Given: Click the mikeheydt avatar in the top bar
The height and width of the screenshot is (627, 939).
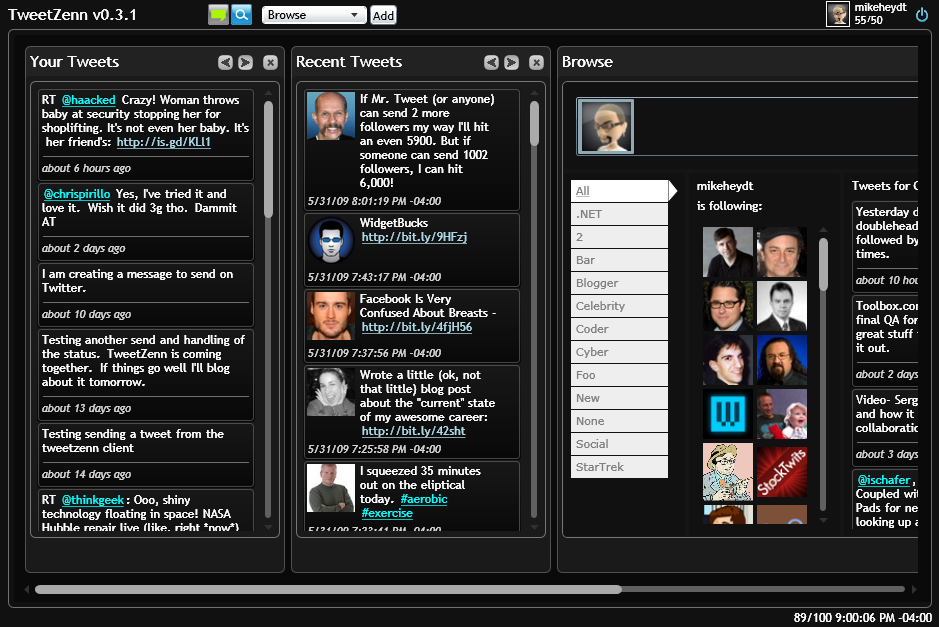Looking at the screenshot, I should tap(838, 14).
